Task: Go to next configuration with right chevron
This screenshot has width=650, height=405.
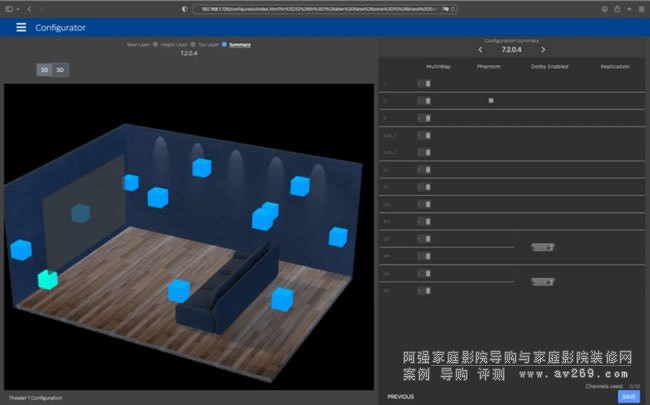Action: [543, 49]
